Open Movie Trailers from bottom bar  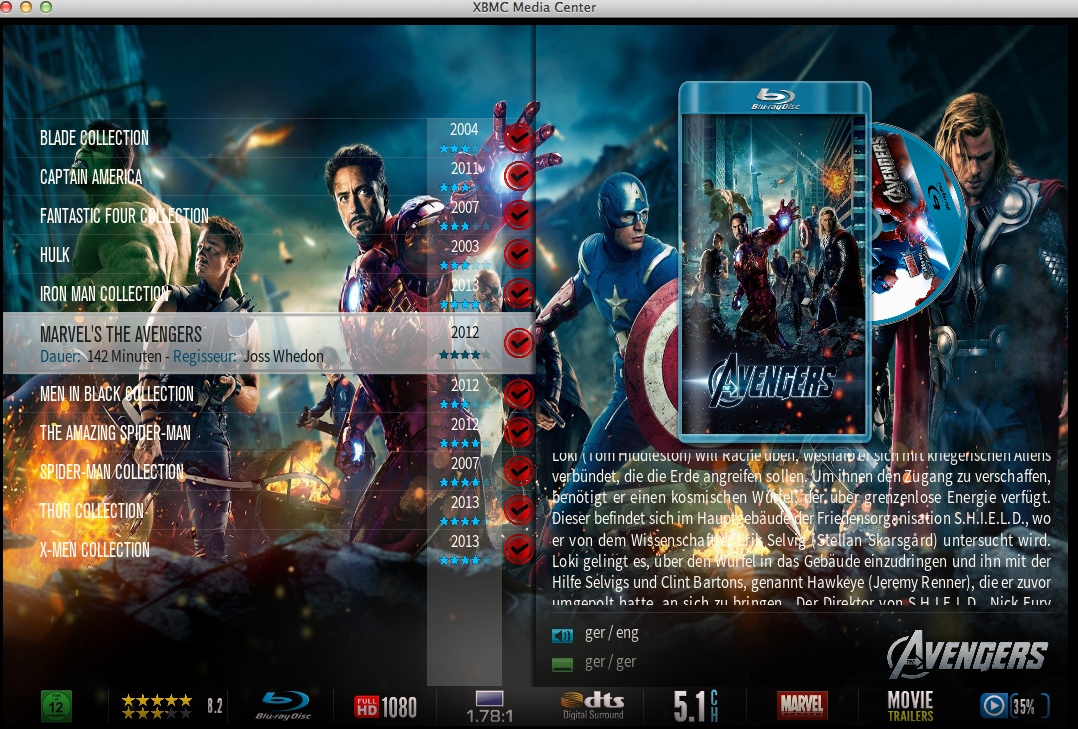[x=910, y=706]
